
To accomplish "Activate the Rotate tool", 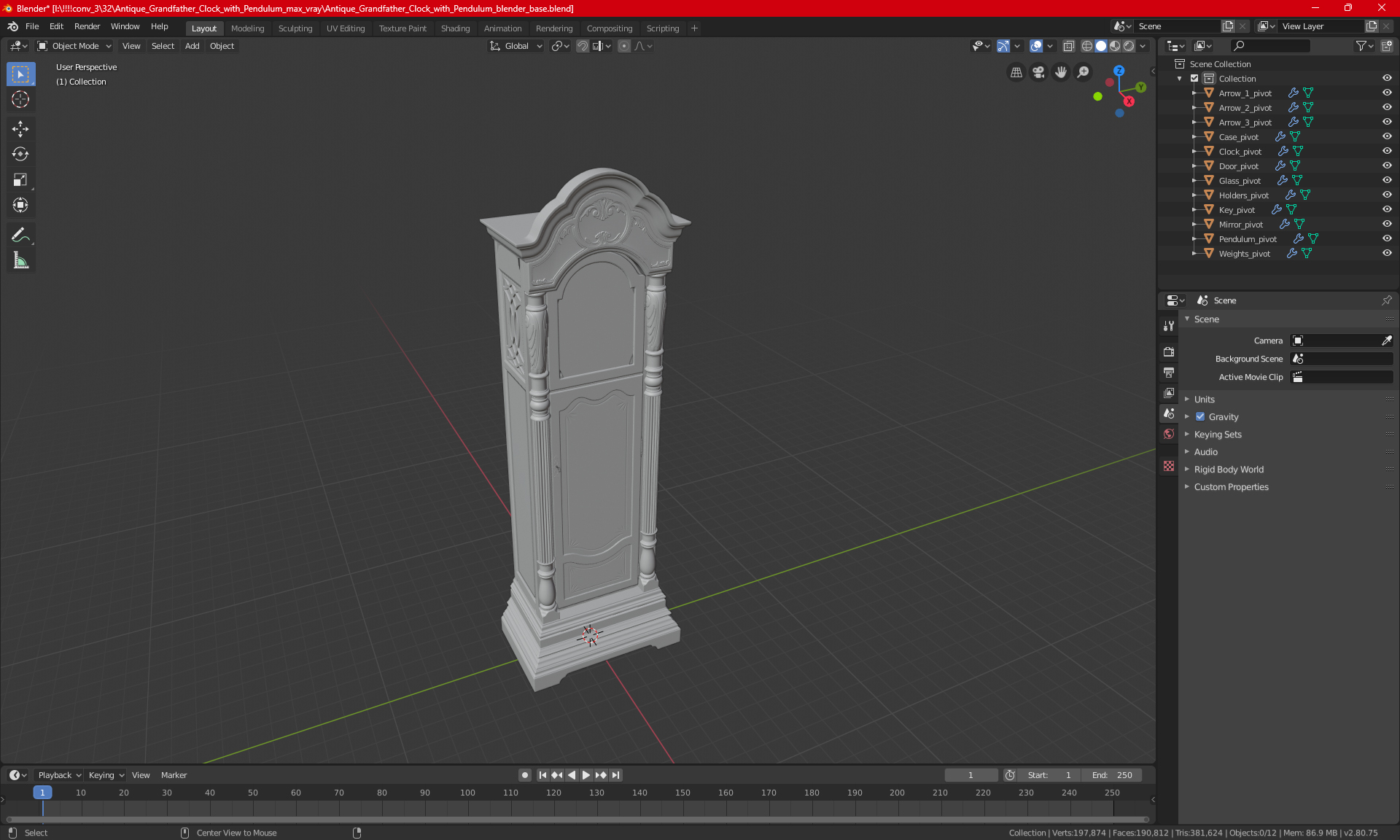I will pyautogui.click(x=20, y=154).
